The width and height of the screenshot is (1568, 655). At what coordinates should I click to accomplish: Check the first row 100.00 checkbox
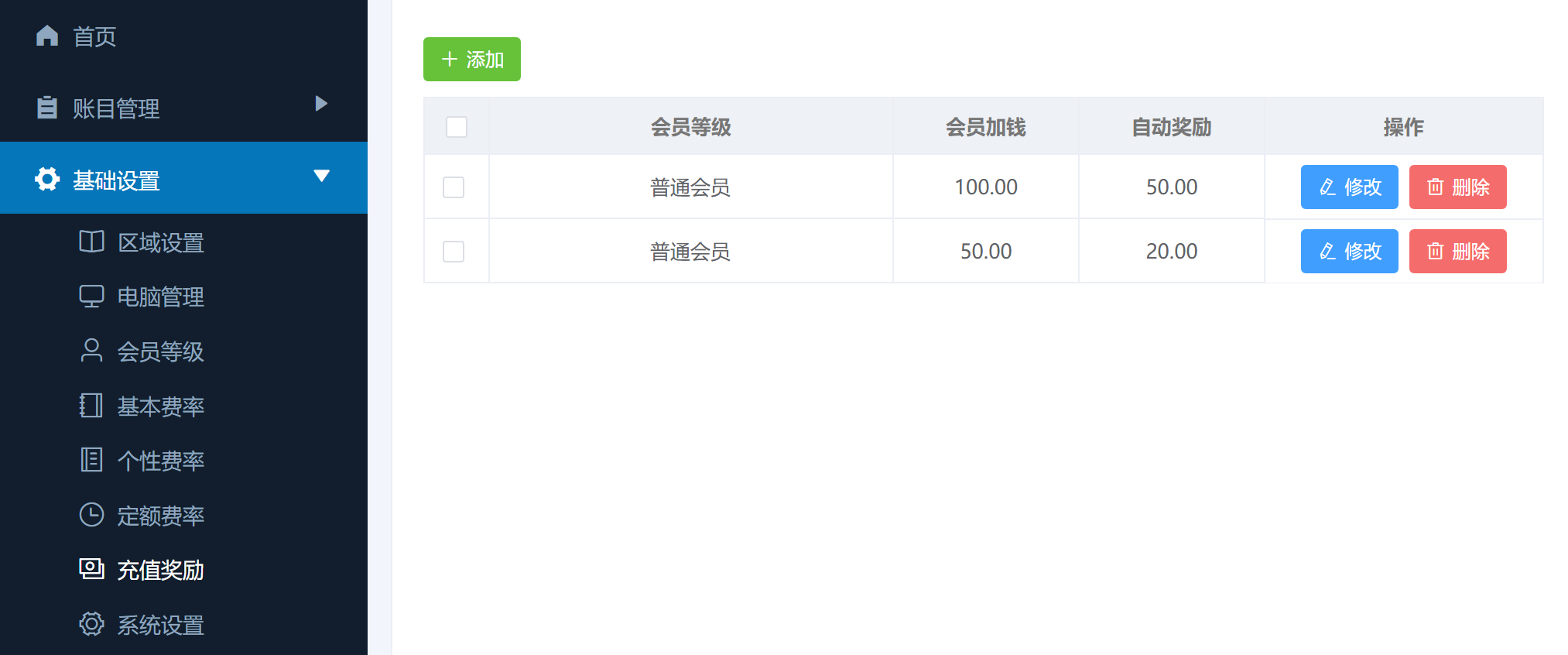[x=454, y=187]
